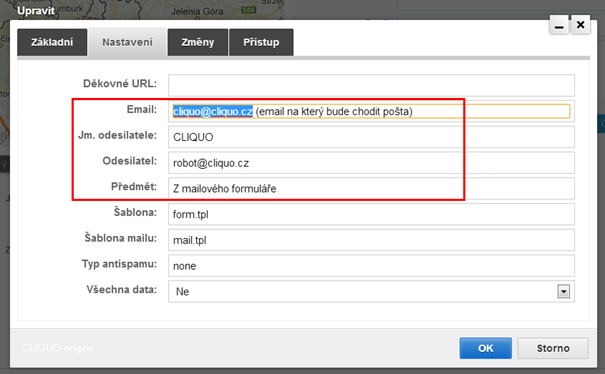This screenshot has height=374, width=605.
Task: Expand the Všechna data combo box showing Ne
Action: pyautogui.click(x=371, y=291)
